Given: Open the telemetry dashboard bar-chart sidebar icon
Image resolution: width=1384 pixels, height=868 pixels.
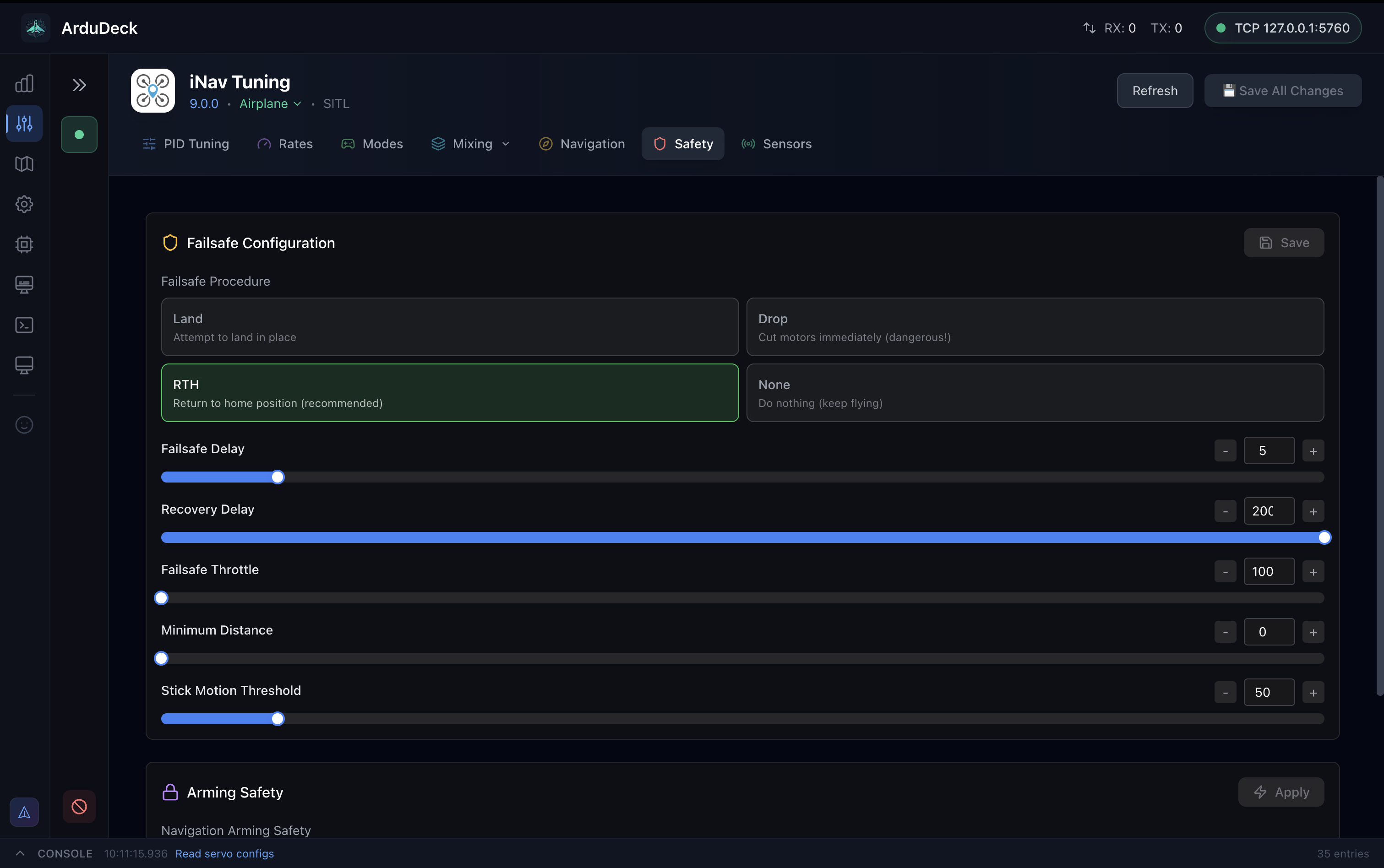Looking at the screenshot, I should click(24, 84).
